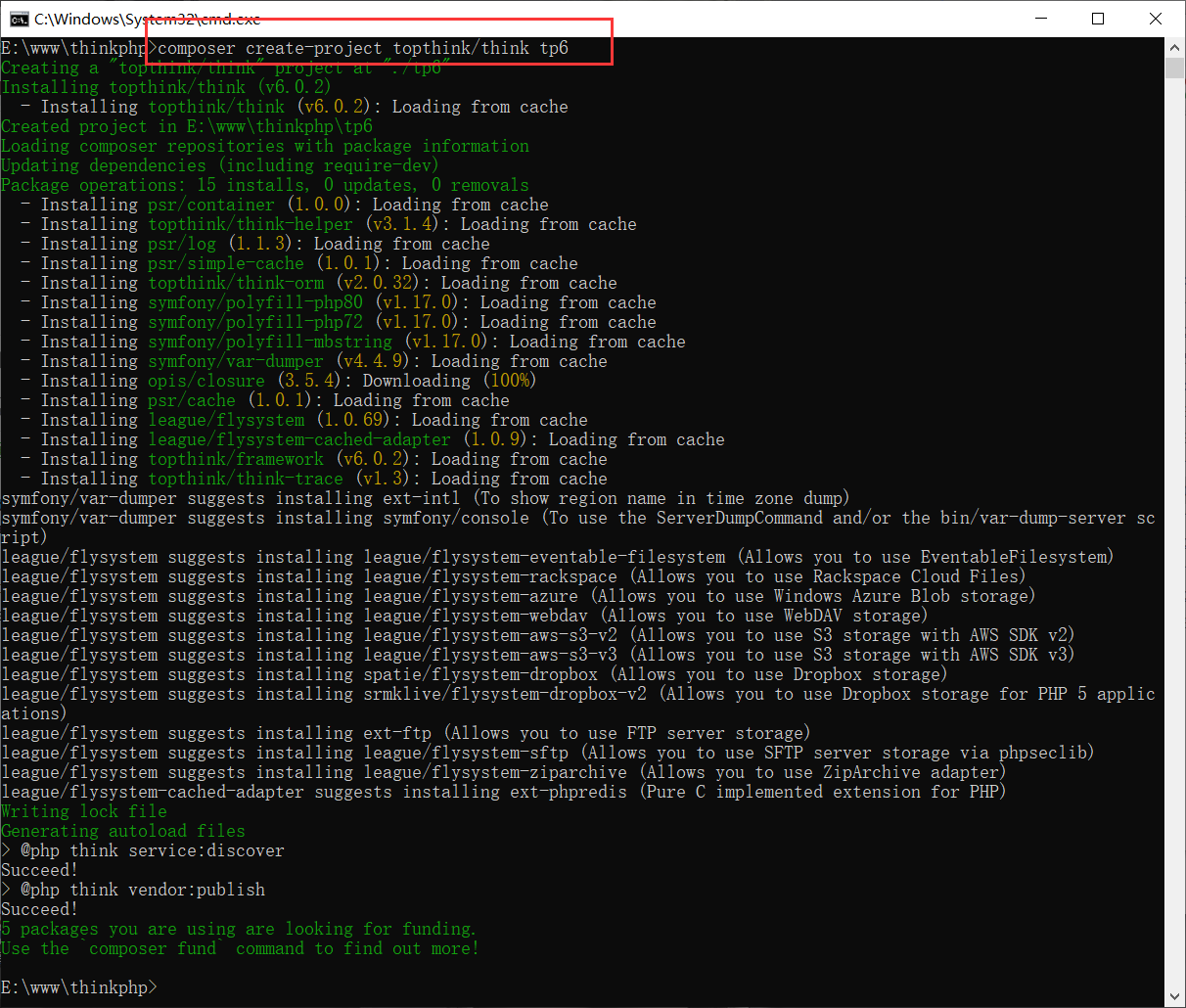Click the final E:\www\thinkphp> prompt

[x=79, y=987]
